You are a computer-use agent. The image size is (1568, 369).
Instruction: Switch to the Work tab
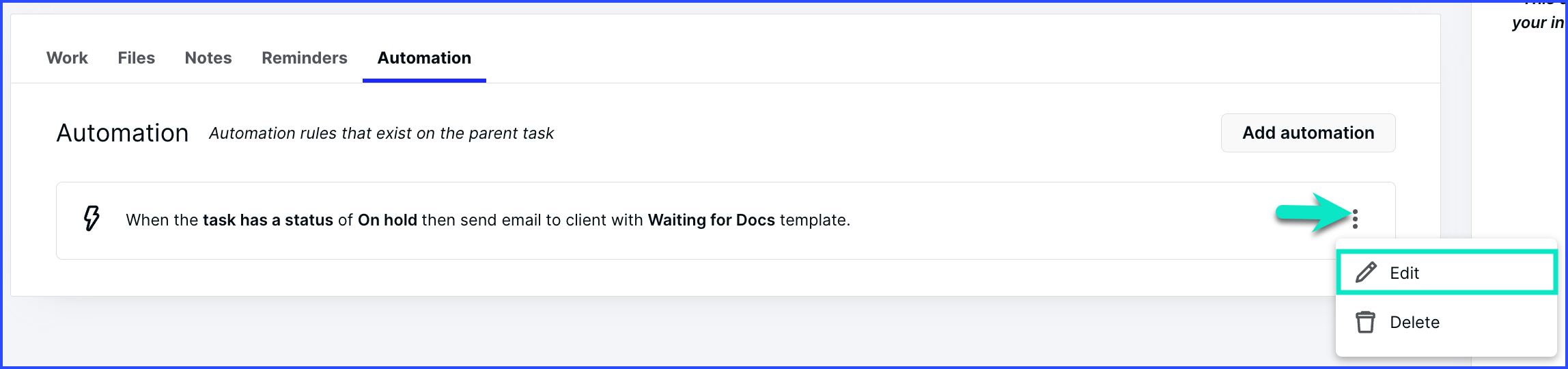pyautogui.click(x=67, y=58)
